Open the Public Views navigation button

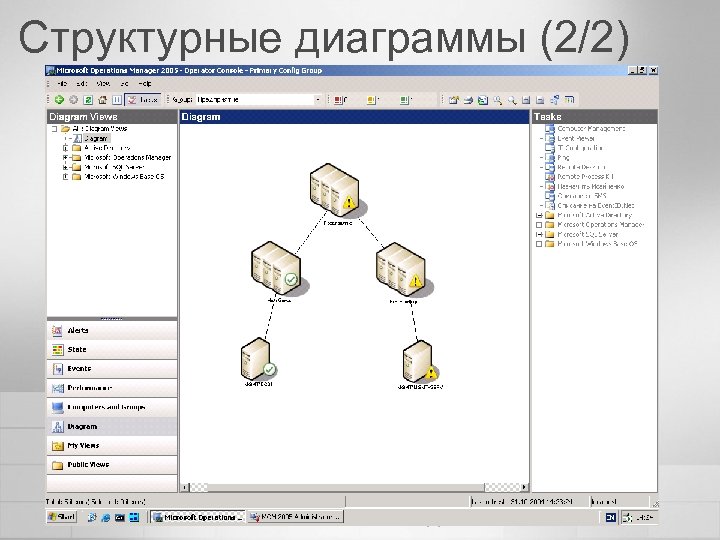(x=112, y=465)
